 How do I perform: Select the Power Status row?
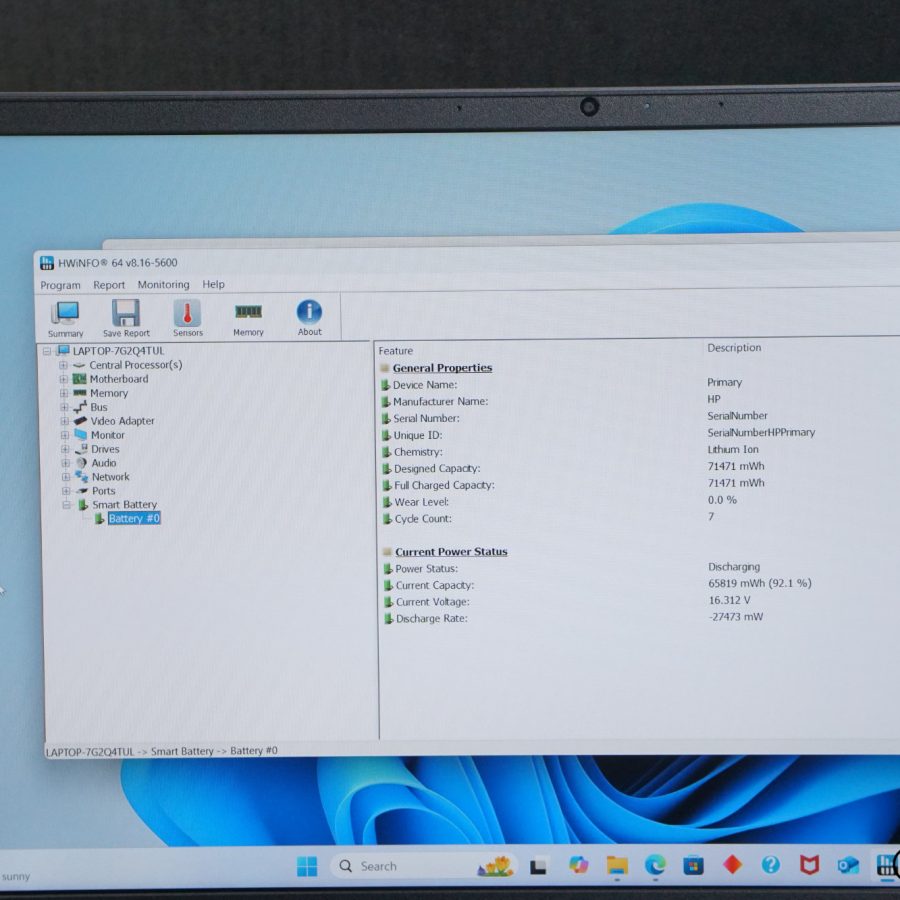coord(637,568)
